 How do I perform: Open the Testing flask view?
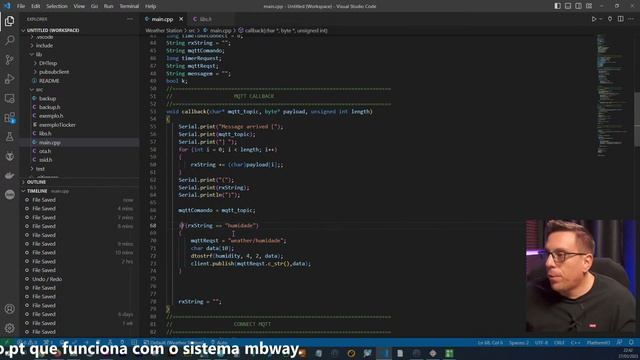coord(9,137)
